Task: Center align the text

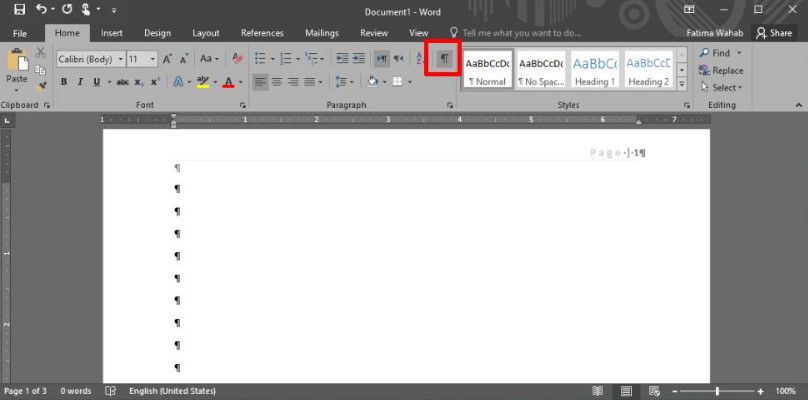Action: [277, 82]
